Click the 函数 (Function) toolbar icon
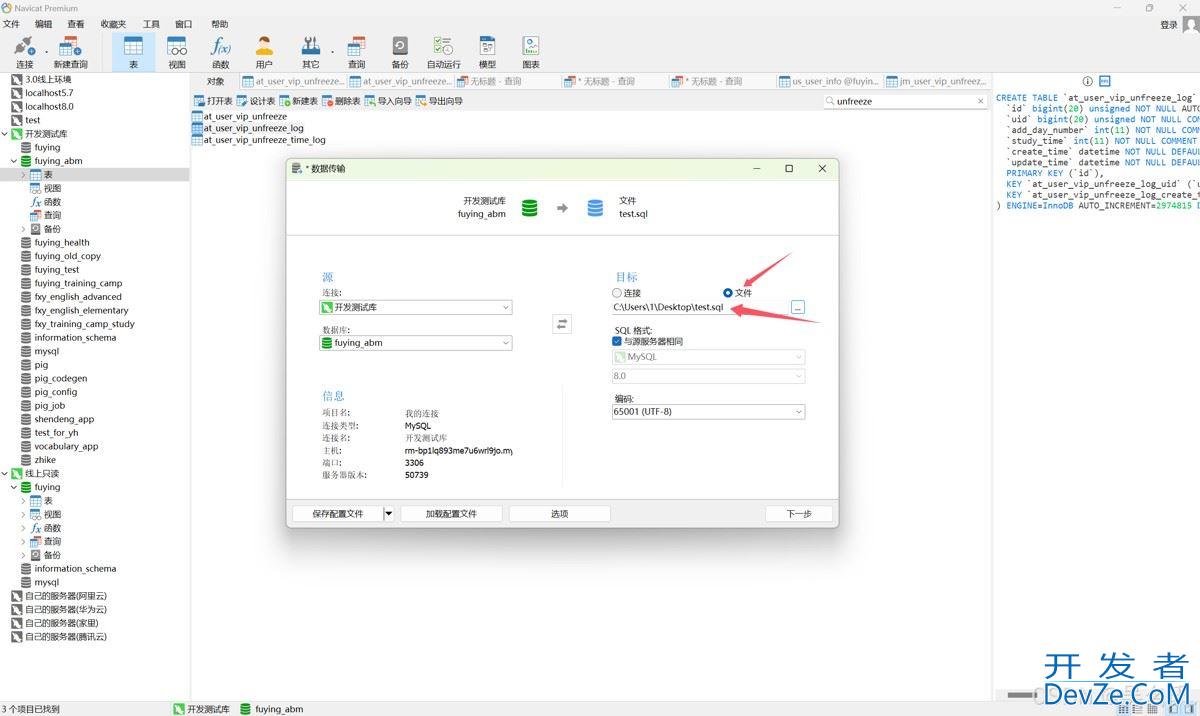 tap(220, 51)
